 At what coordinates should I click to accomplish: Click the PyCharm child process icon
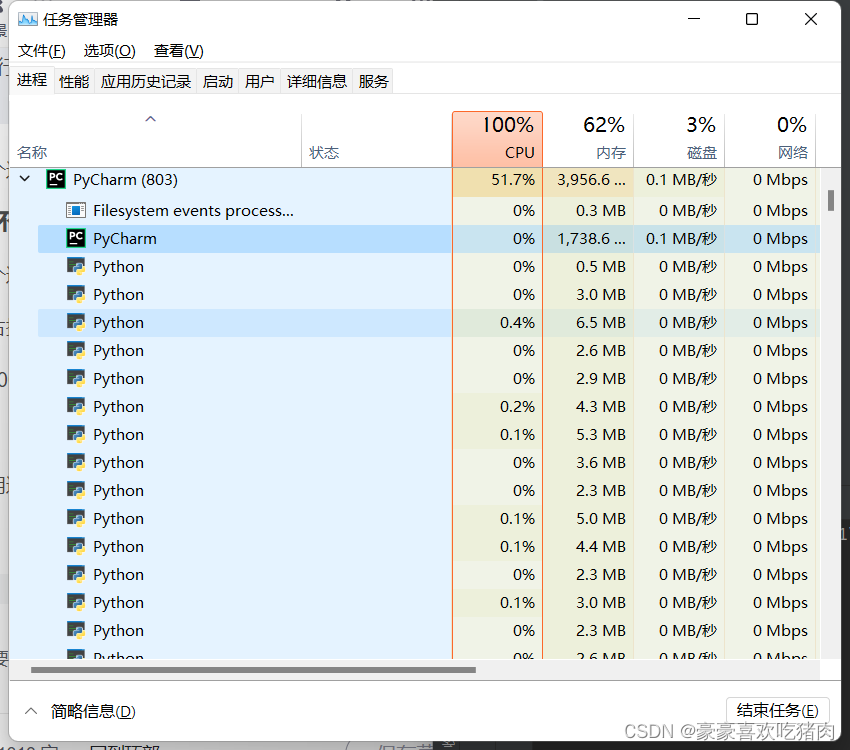point(76,238)
